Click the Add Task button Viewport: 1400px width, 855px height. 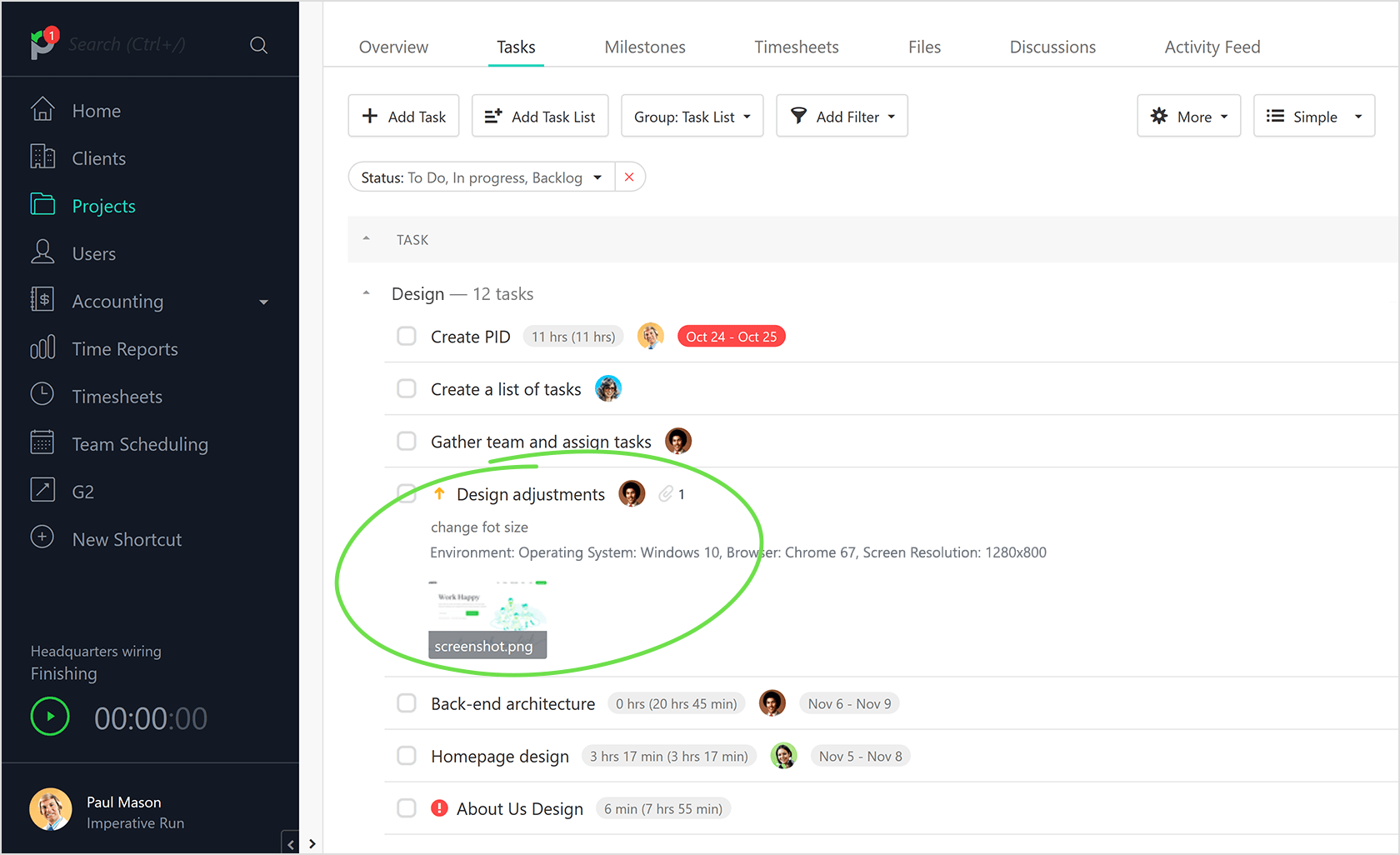(x=403, y=116)
